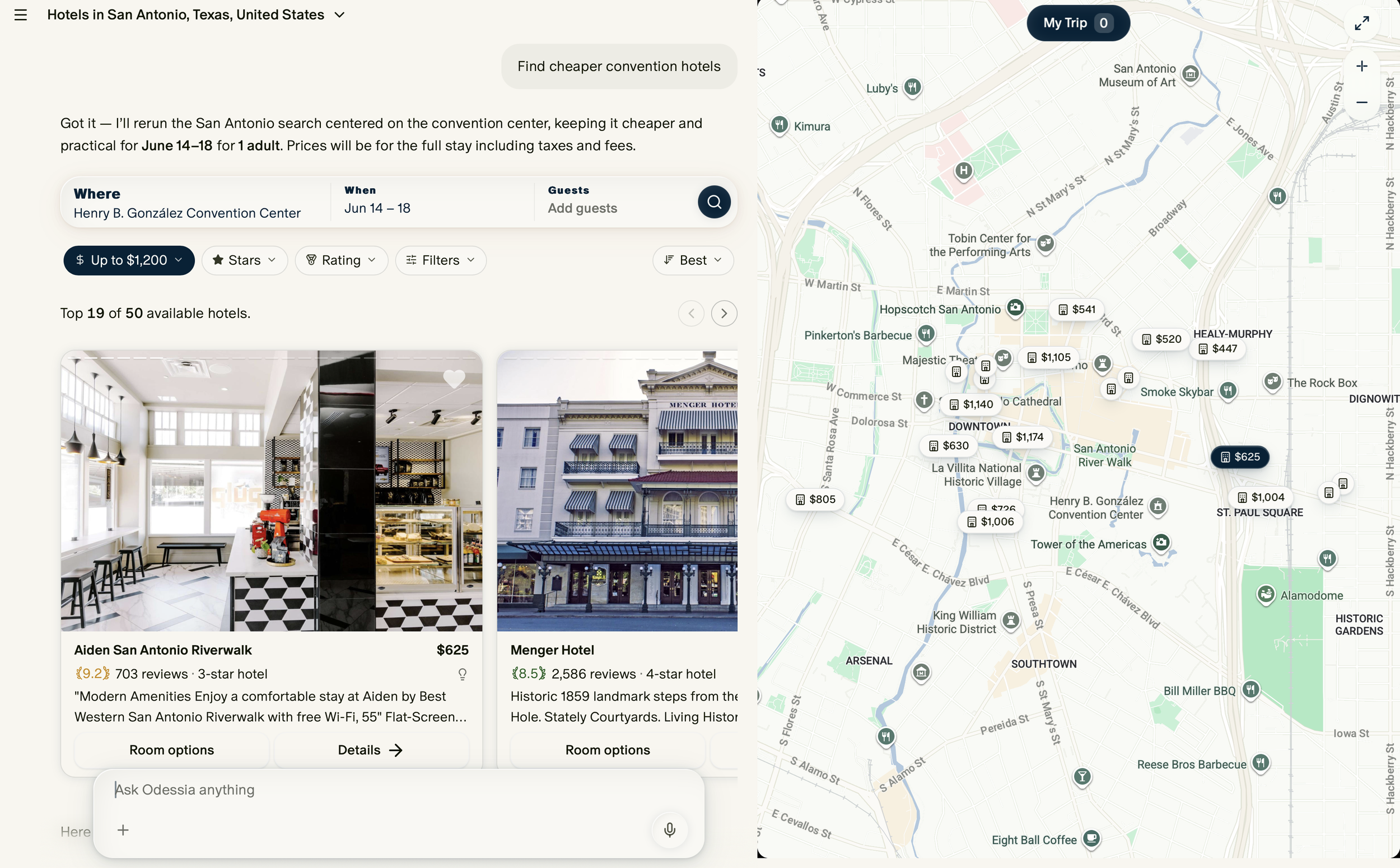
Task: Zoom out on the map
Action: 1361,102
